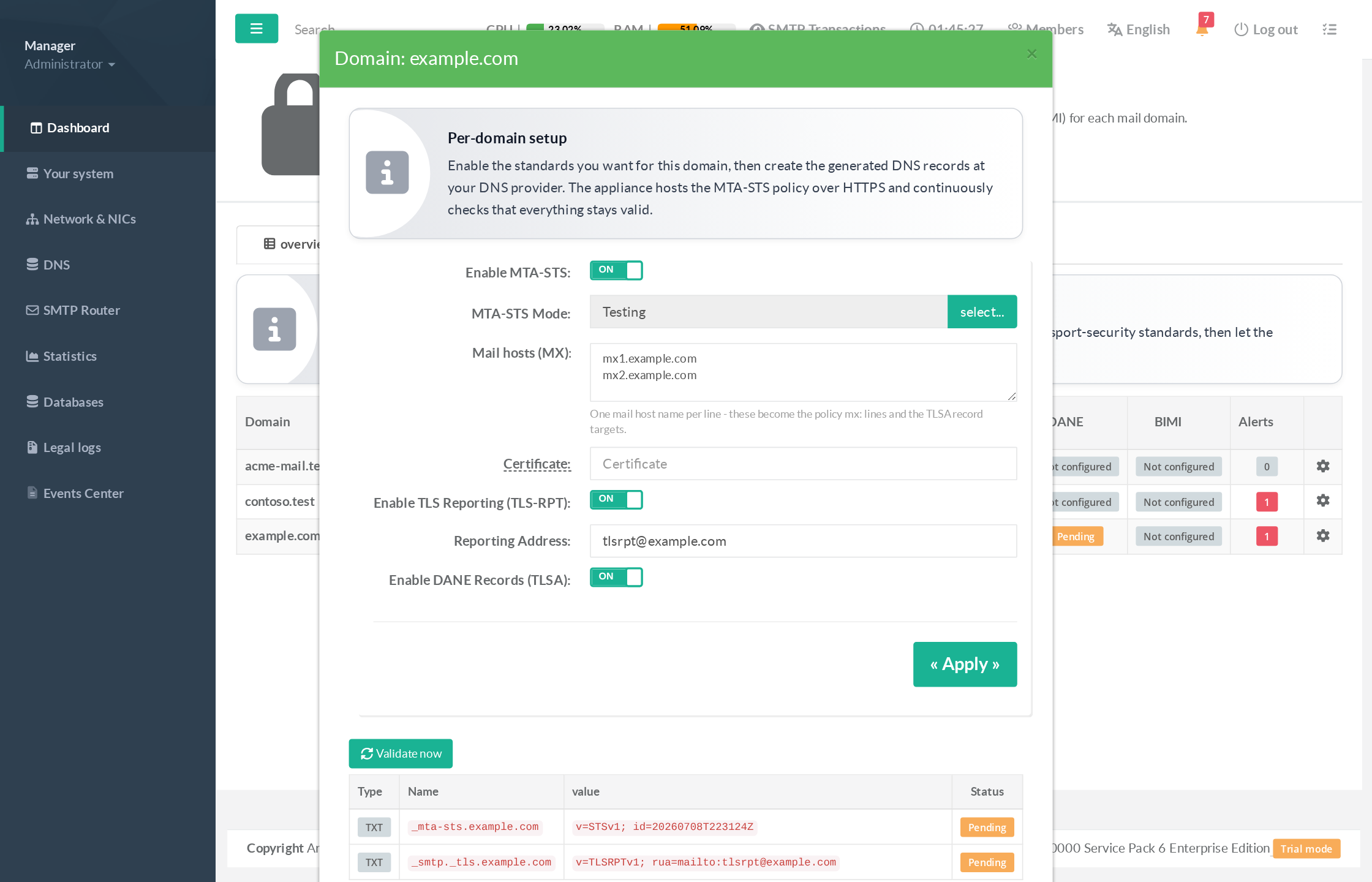The image size is (1372, 882).
Task: Click the info icon on background page
Action: click(274, 329)
